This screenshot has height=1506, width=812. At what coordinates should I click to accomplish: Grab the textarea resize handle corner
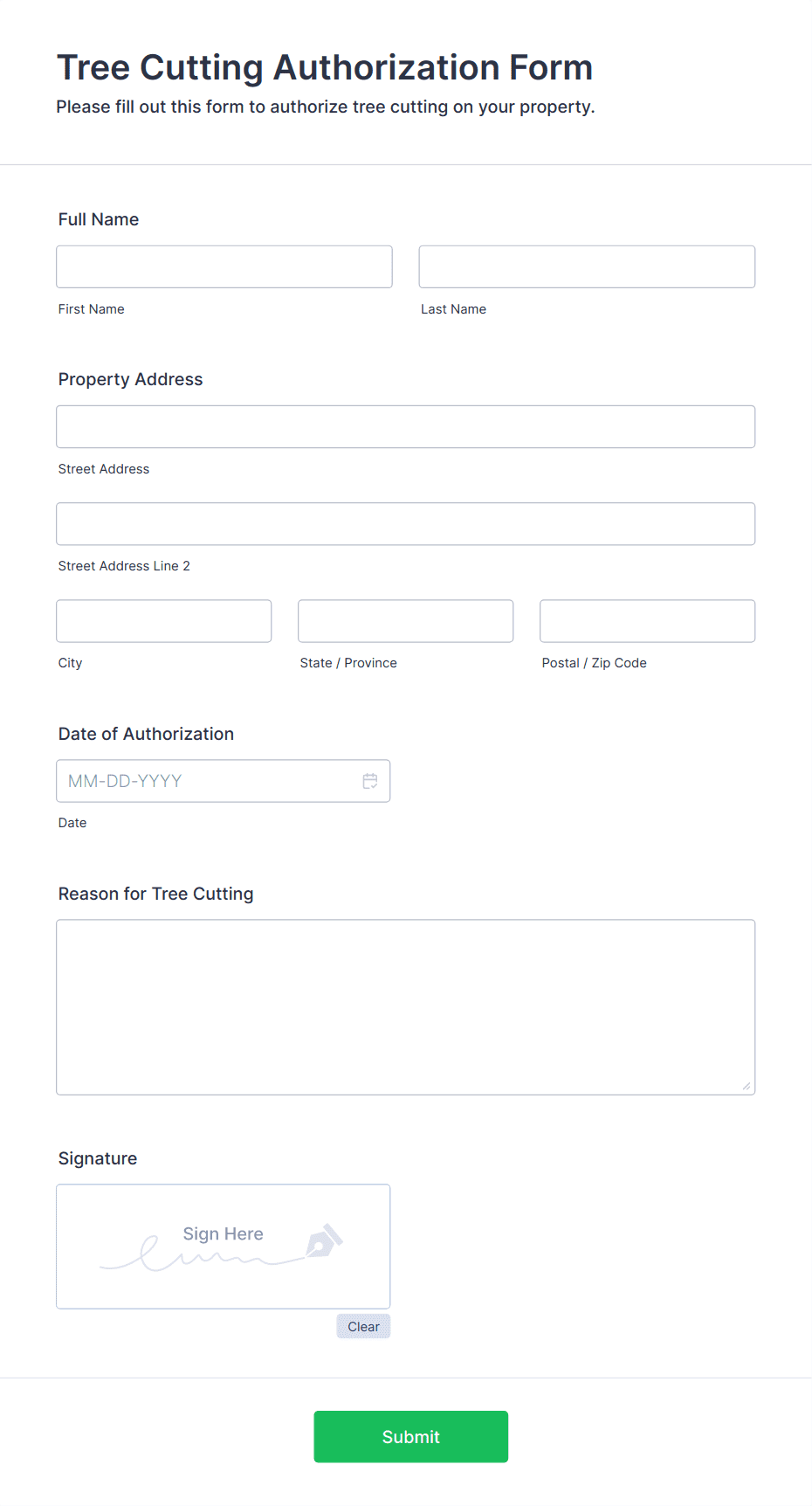pyautogui.click(x=747, y=1086)
